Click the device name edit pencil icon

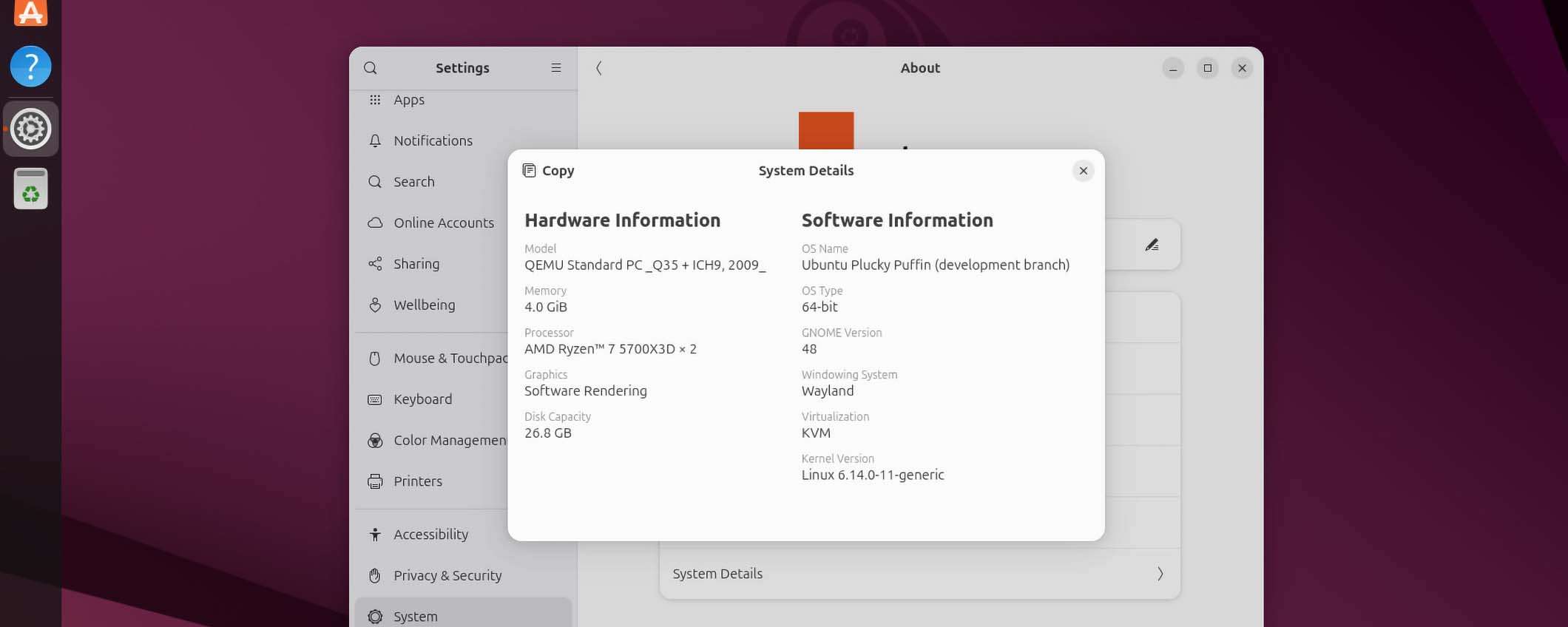[x=1152, y=245]
